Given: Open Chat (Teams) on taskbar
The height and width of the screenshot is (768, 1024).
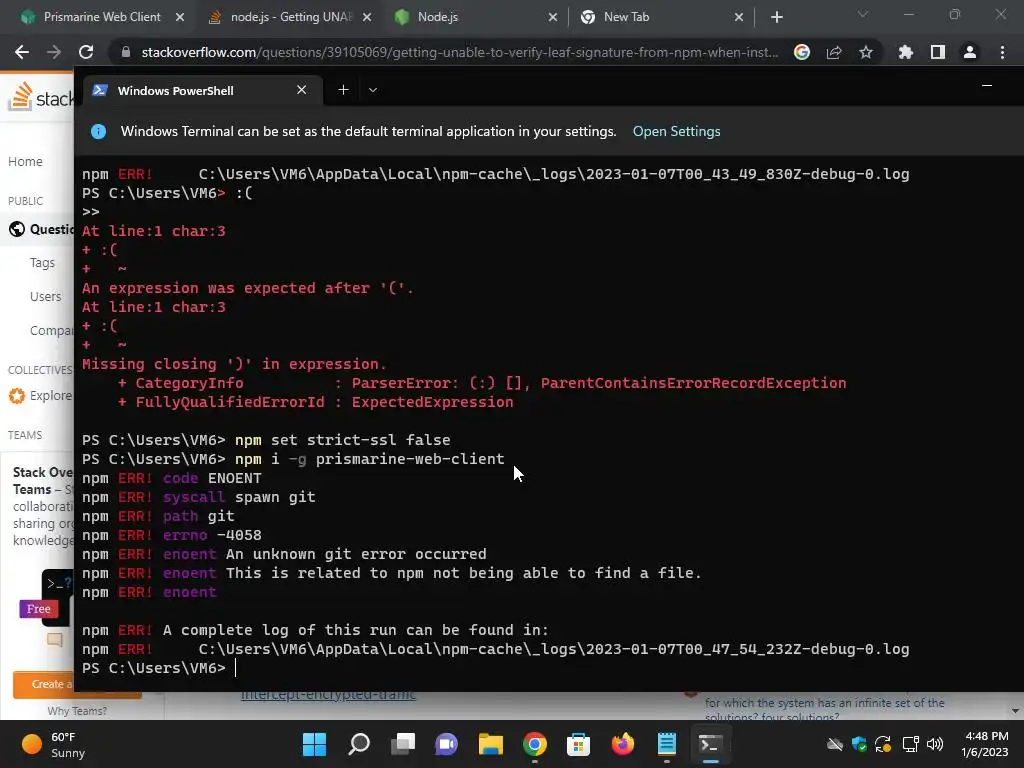Looking at the screenshot, I should click(x=447, y=744).
